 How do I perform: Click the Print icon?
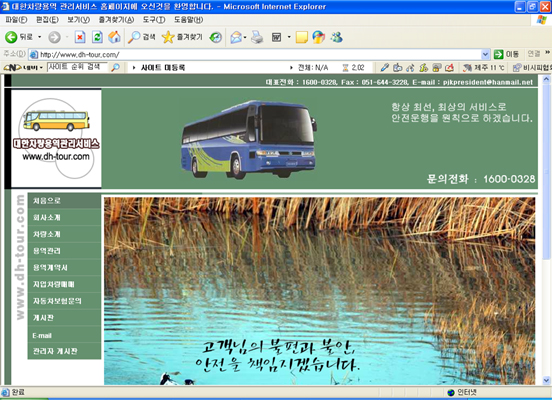click(257, 37)
